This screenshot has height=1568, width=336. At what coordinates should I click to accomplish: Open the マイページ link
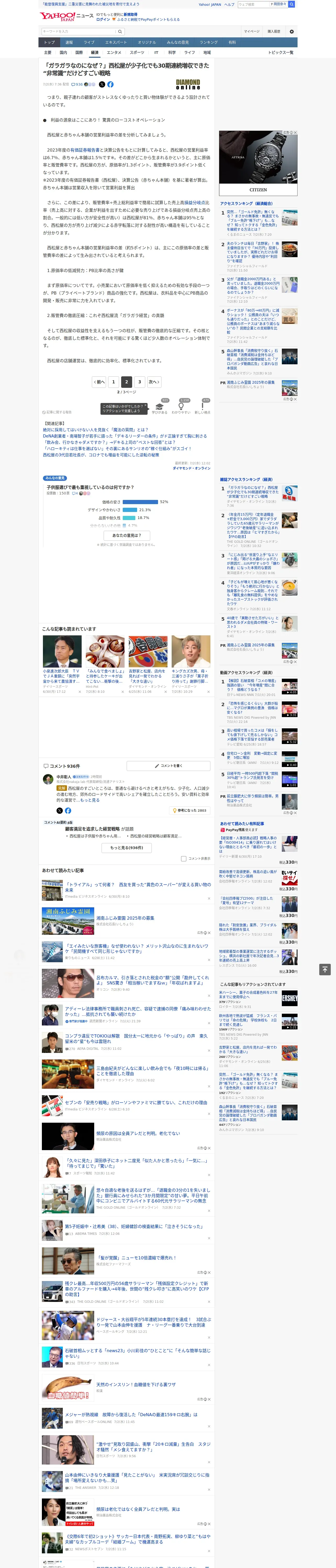tap(252, 32)
